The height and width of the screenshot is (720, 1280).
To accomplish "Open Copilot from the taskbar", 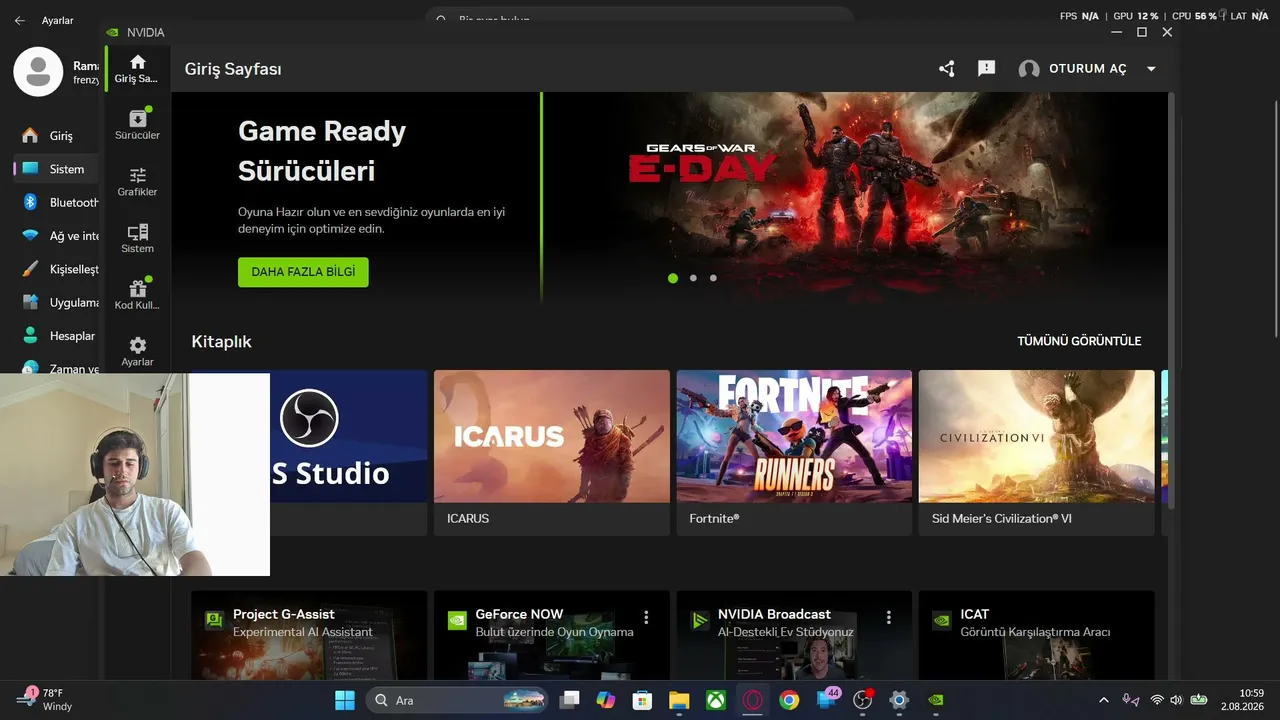I will click(606, 700).
